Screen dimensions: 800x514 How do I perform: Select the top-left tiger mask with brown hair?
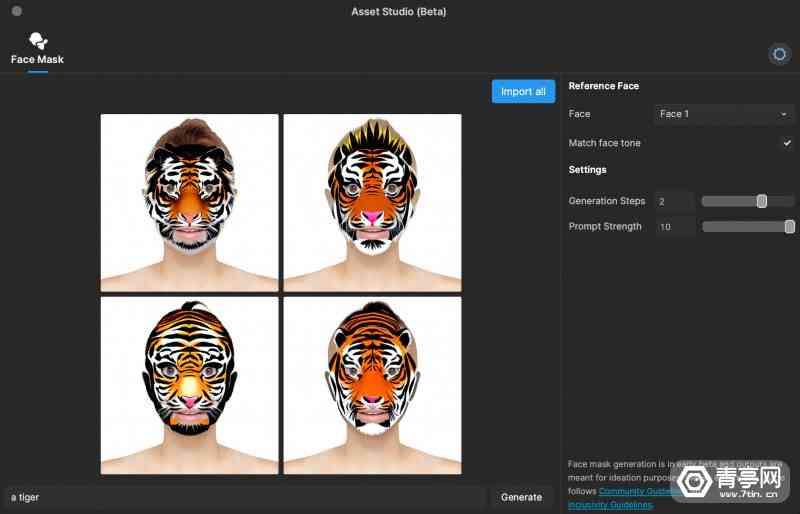point(189,203)
